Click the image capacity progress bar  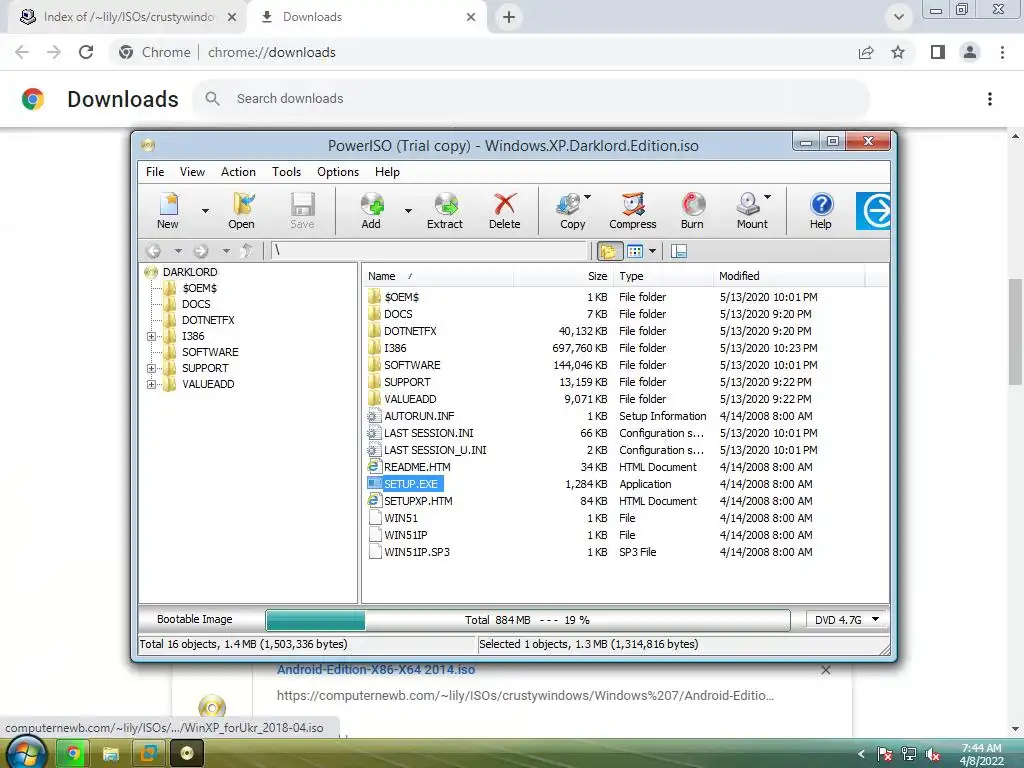528,620
